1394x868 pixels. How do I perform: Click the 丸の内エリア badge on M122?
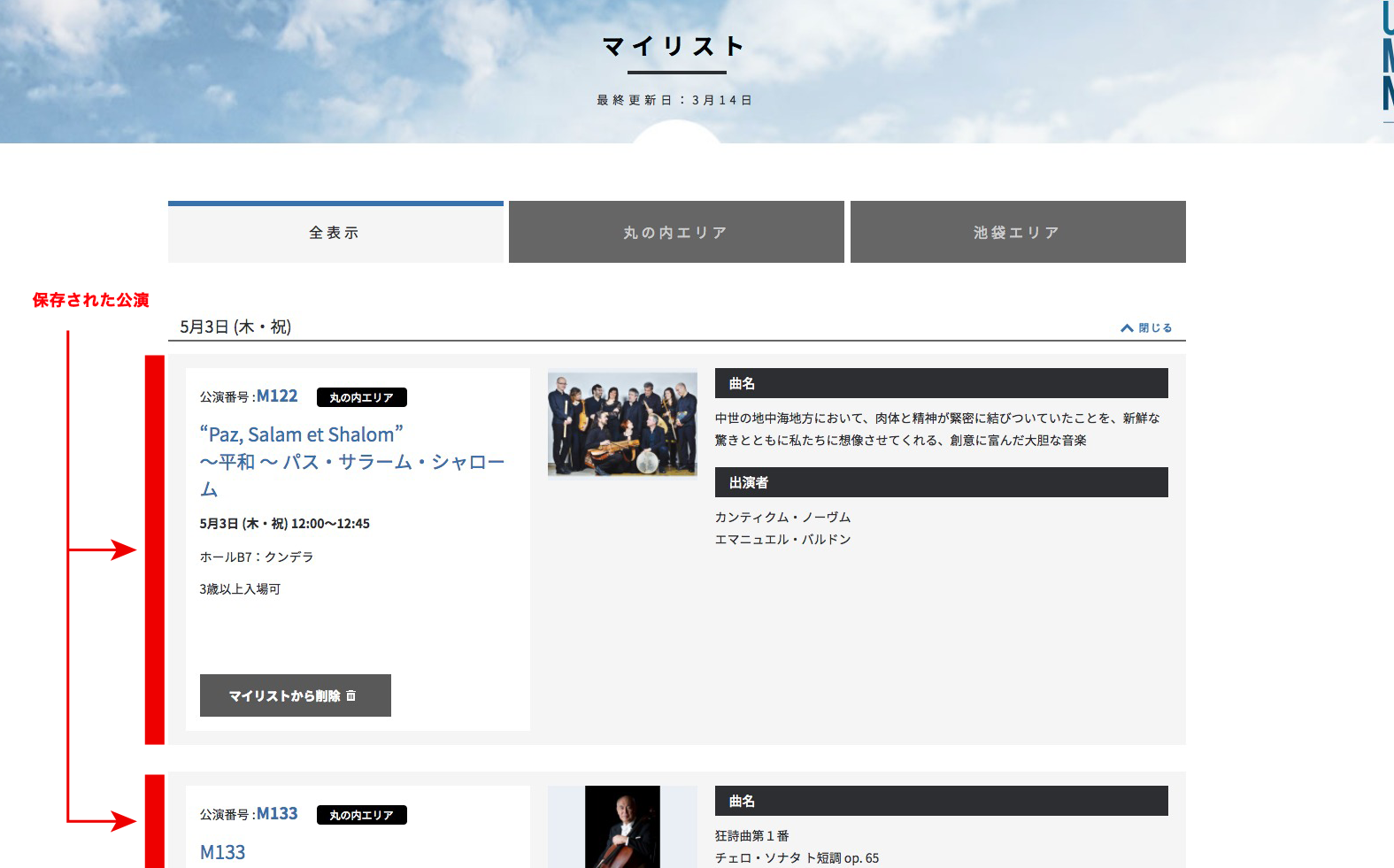pos(361,397)
